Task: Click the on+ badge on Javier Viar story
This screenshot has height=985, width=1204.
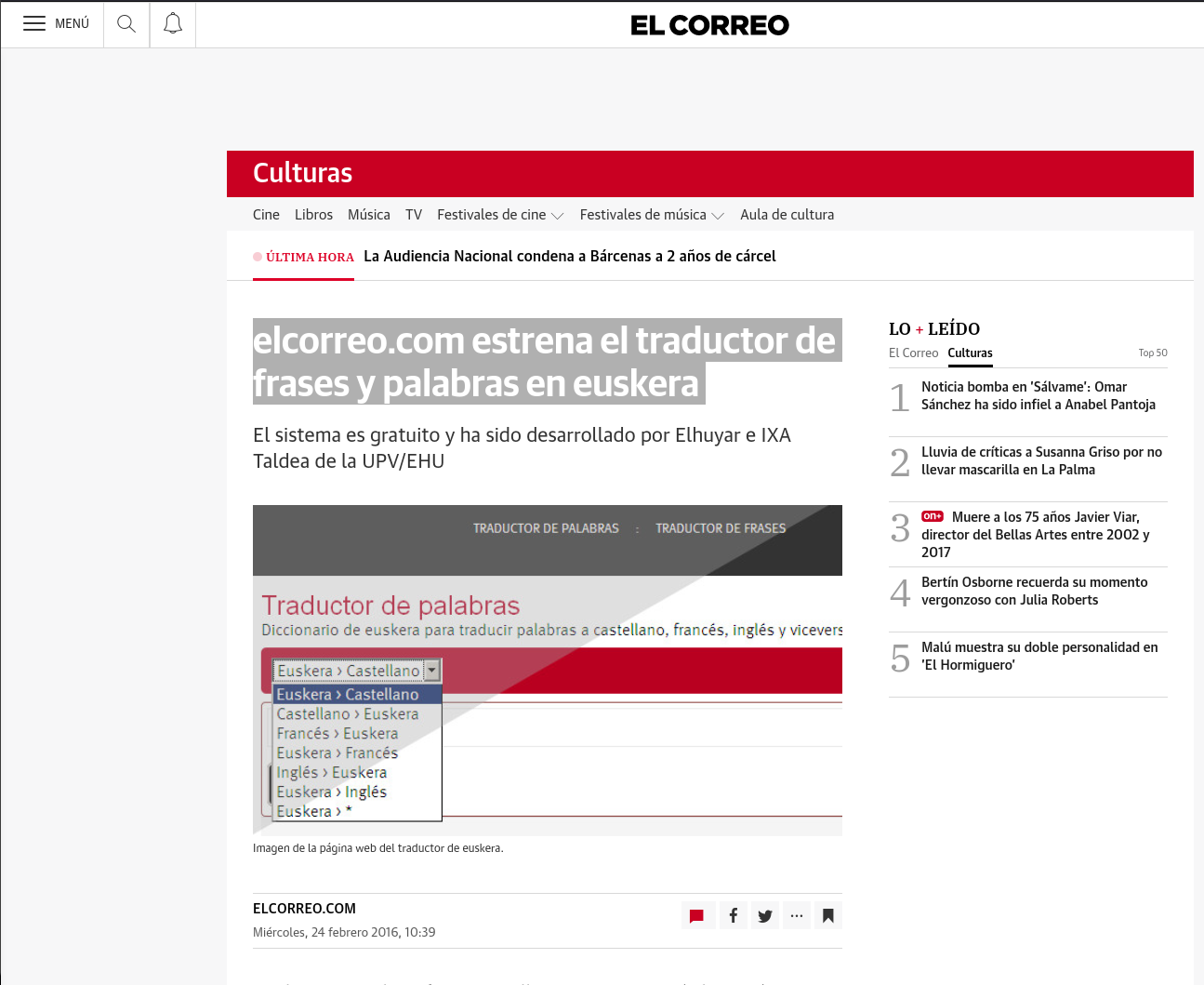Action: (933, 516)
